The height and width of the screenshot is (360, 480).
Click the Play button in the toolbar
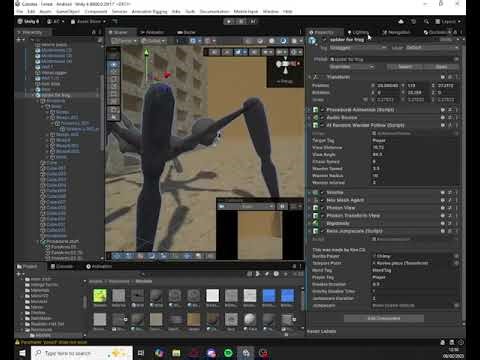tap(229, 21)
